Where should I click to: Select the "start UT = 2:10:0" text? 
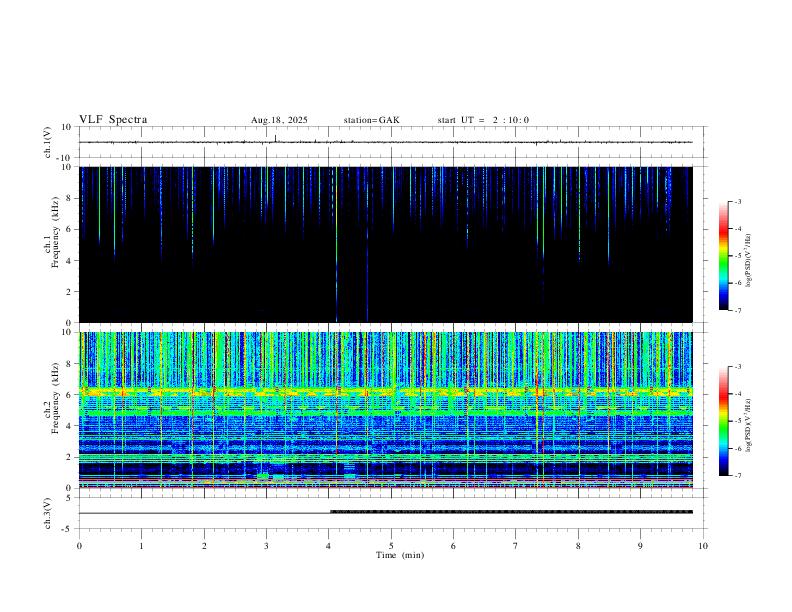click(483, 120)
